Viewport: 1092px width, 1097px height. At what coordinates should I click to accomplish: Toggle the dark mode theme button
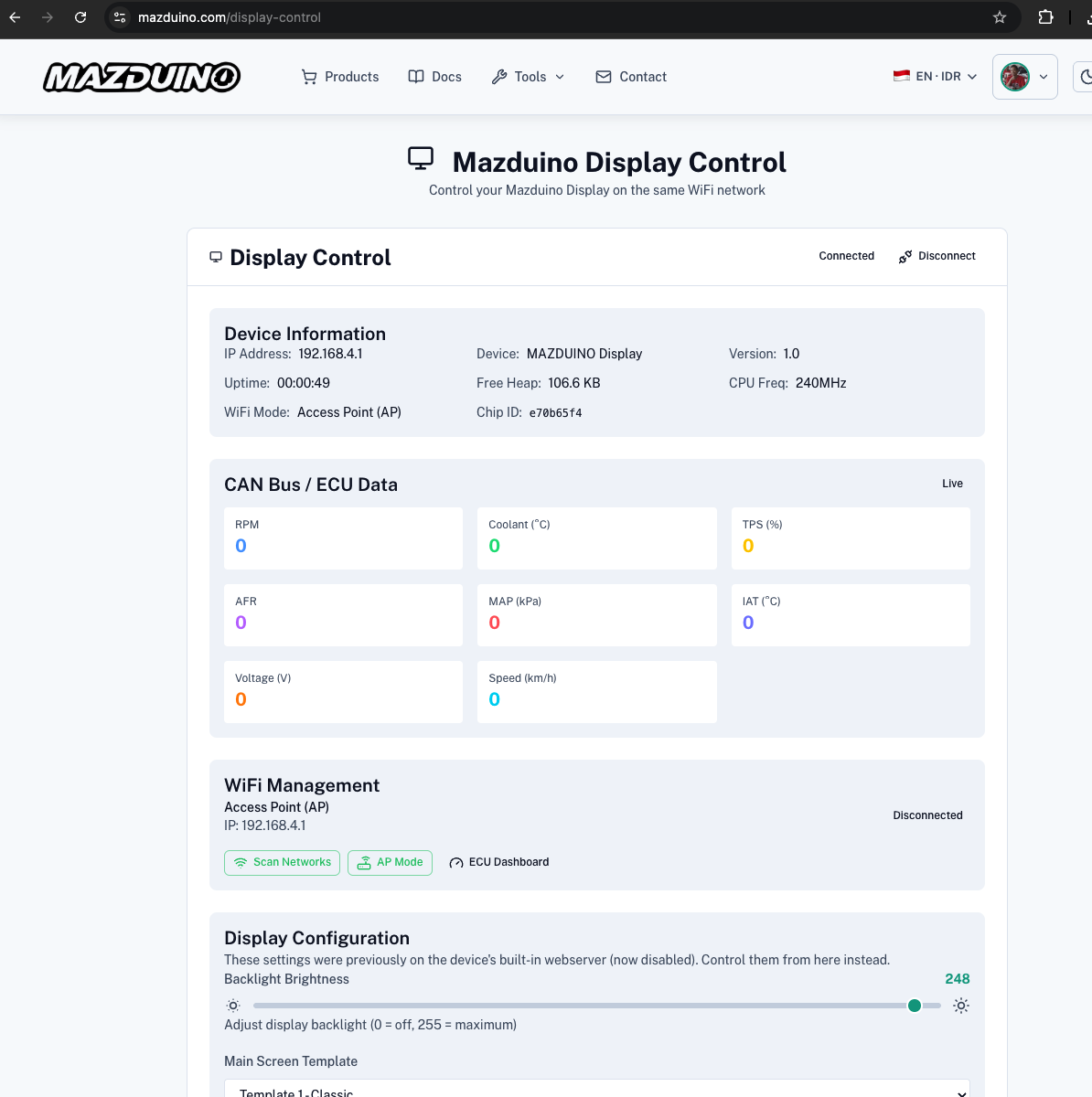1084,77
